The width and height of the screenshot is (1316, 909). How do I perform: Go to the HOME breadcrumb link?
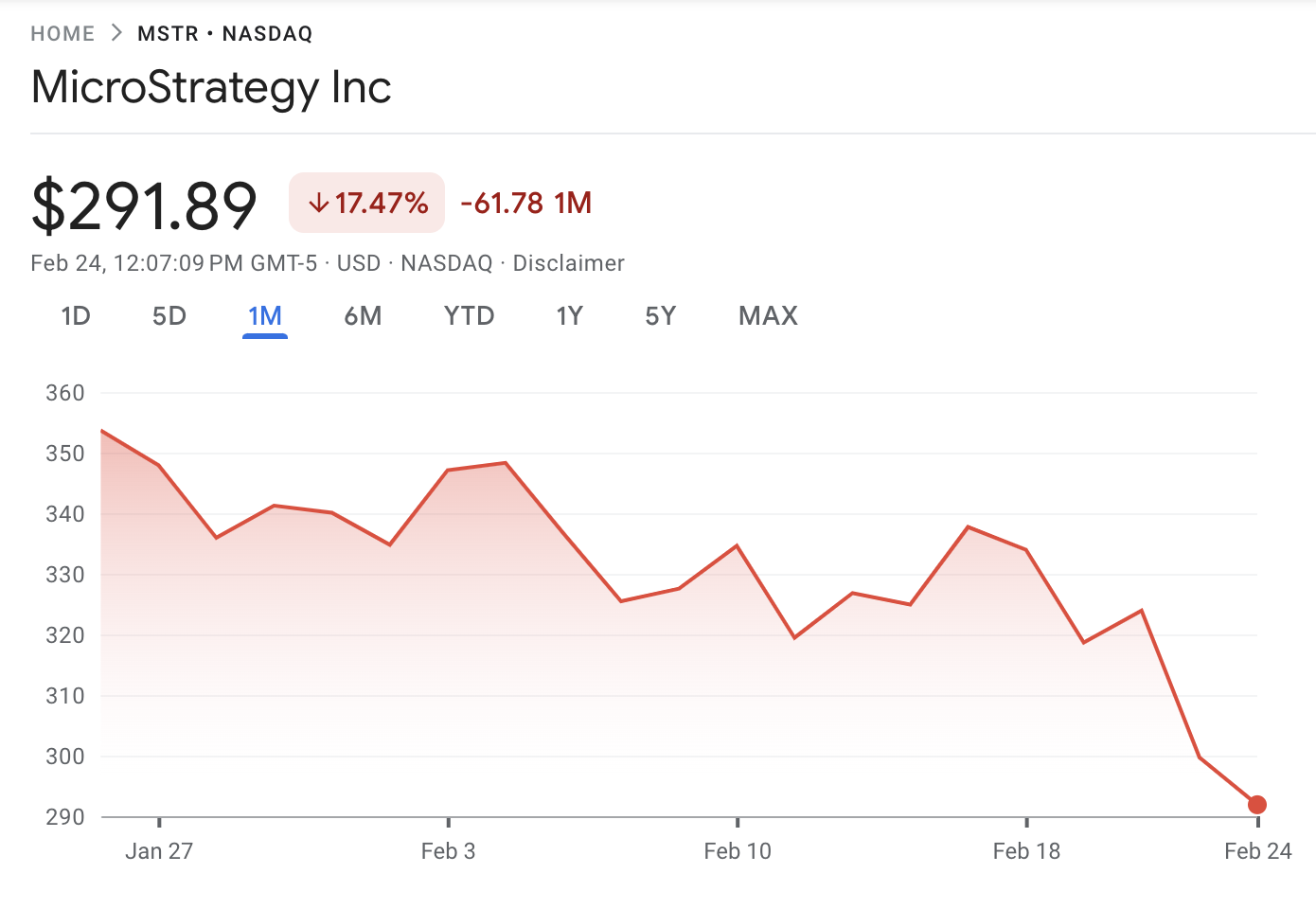pyautogui.click(x=62, y=34)
